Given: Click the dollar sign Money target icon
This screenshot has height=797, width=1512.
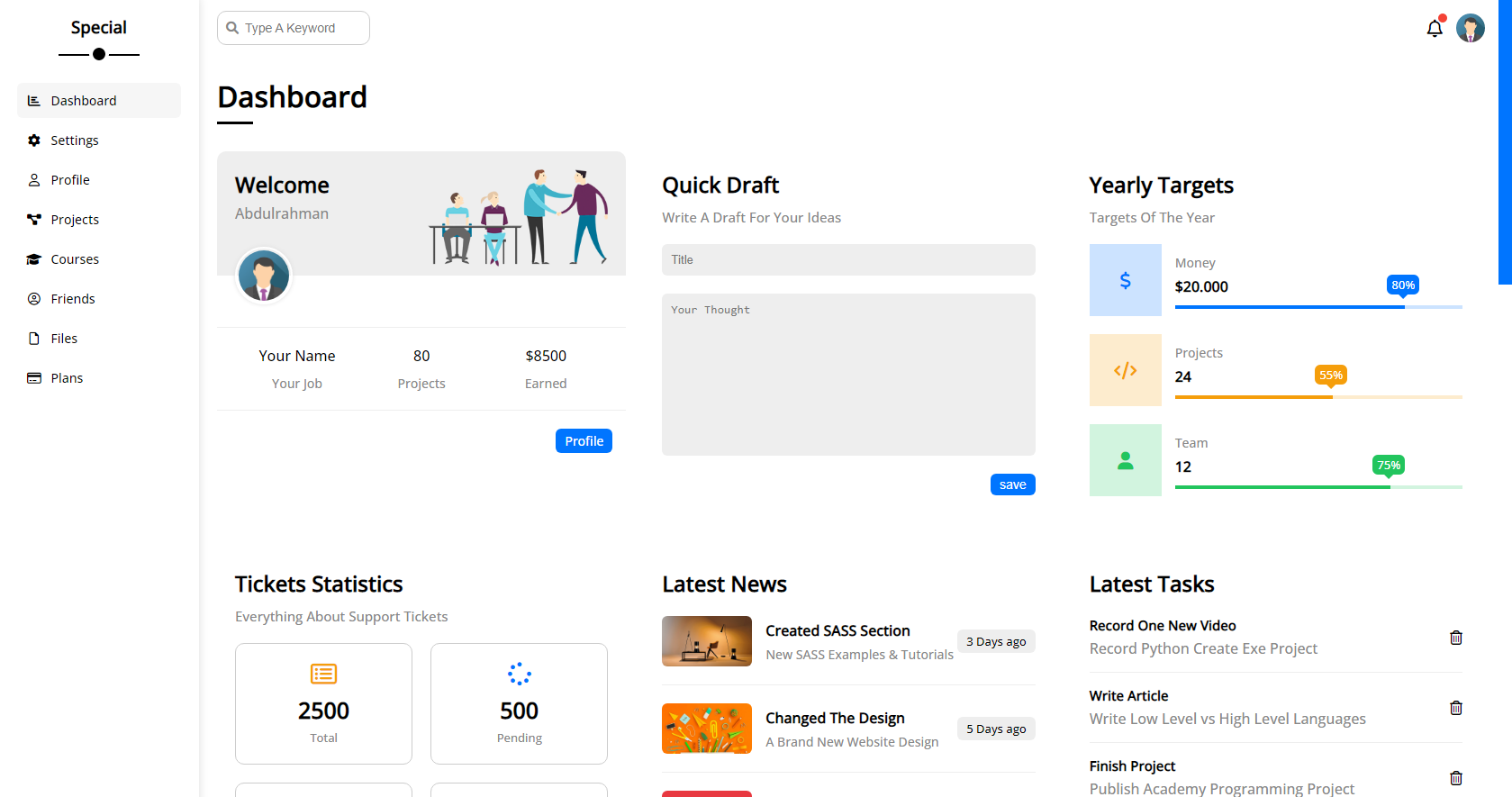Looking at the screenshot, I should coord(1125,280).
